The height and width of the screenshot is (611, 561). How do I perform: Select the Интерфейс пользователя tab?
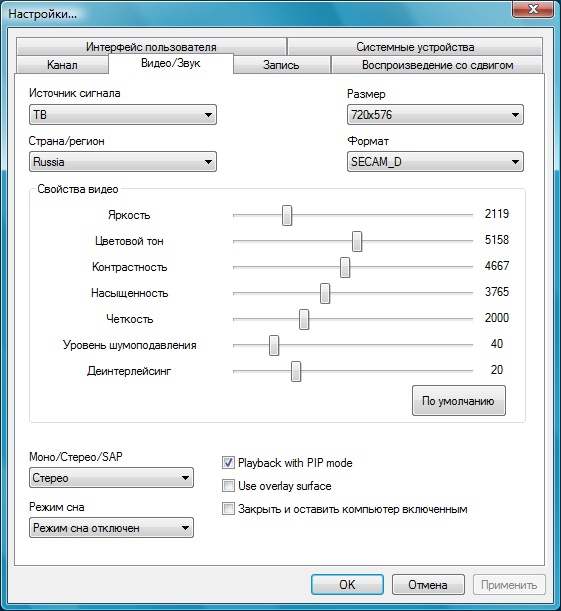[151, 47]
